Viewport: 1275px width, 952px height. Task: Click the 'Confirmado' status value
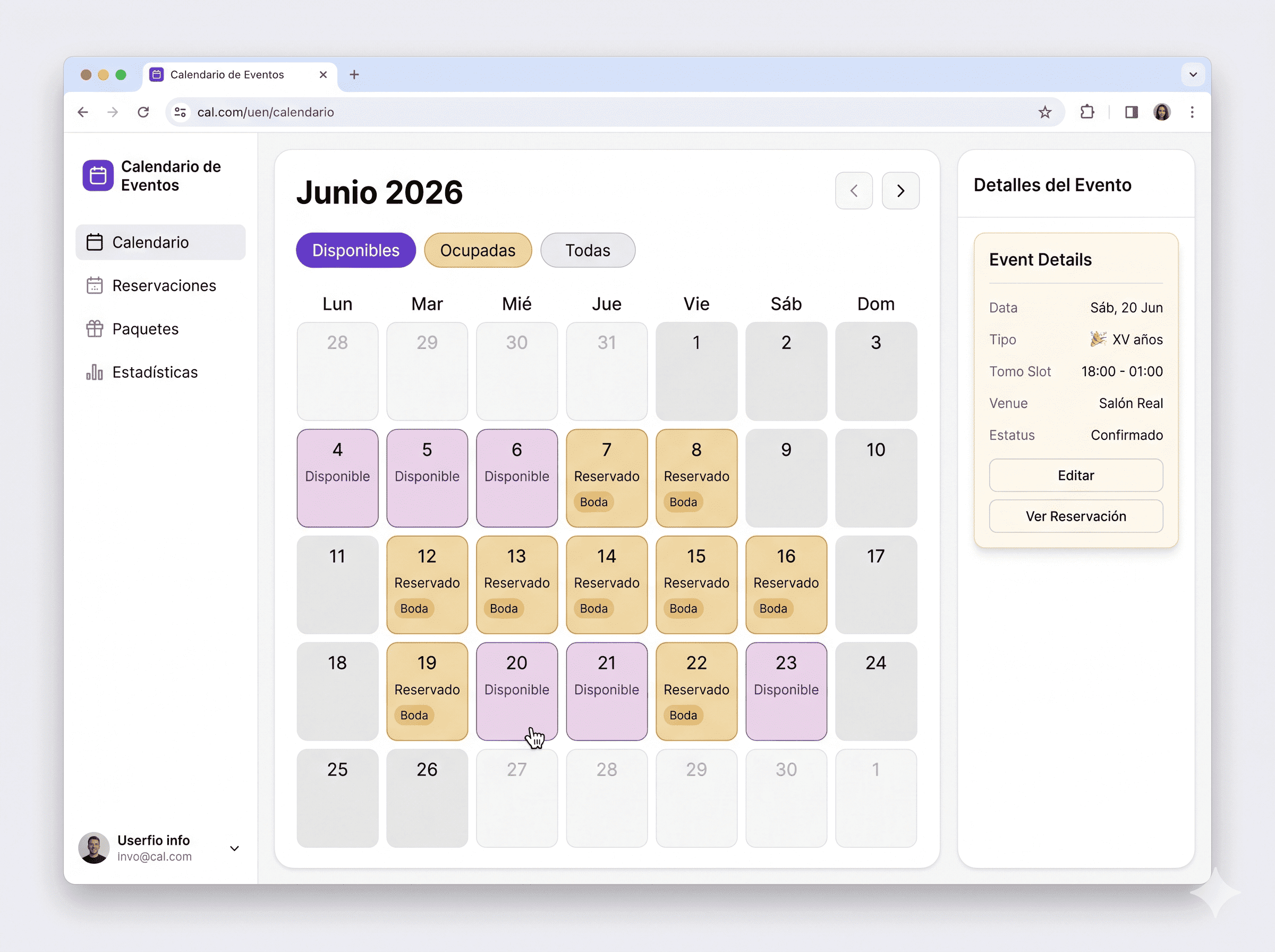[x=1126, y=435]
